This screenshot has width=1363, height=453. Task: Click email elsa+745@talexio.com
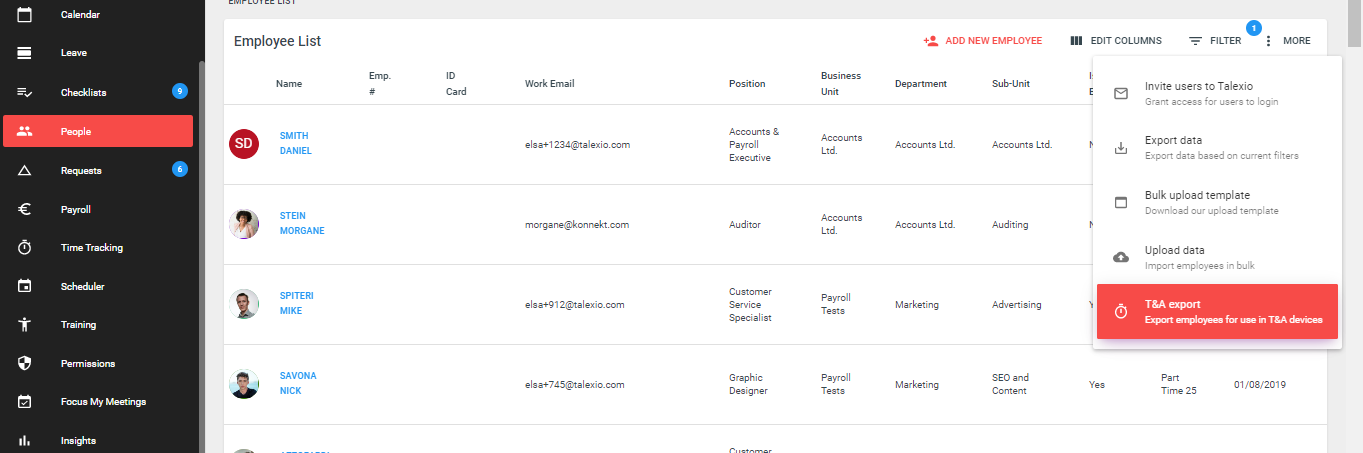(575, 384)
